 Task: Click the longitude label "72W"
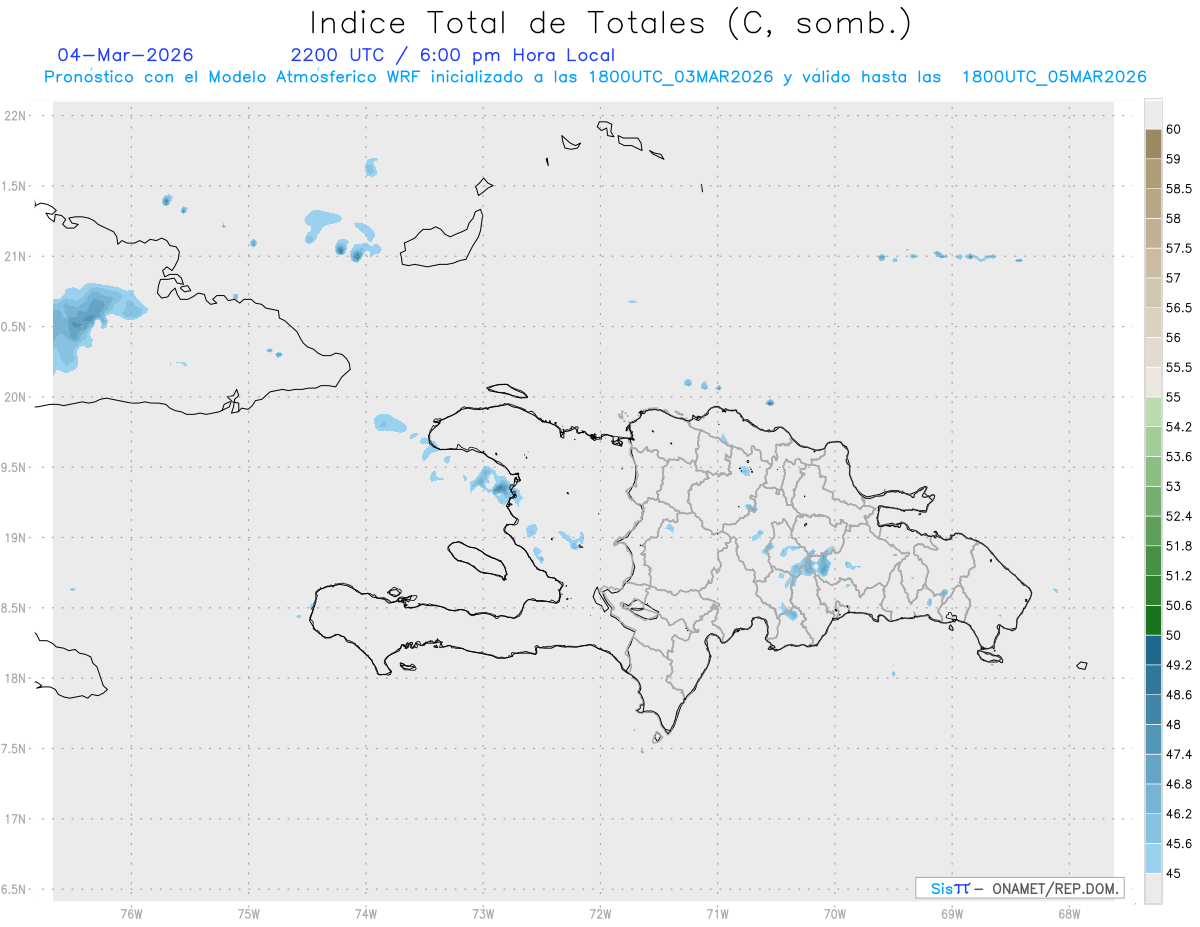coord(600,913)
